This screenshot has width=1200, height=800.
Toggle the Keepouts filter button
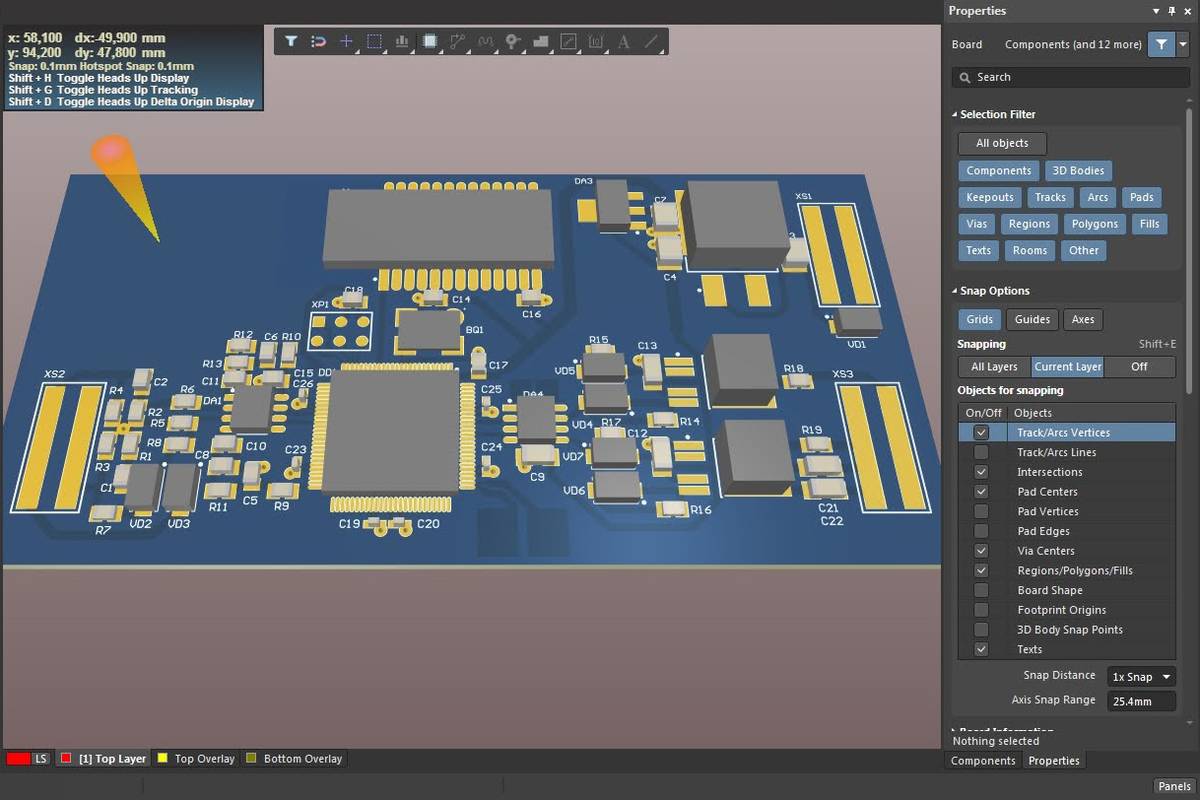pos(990,198)
